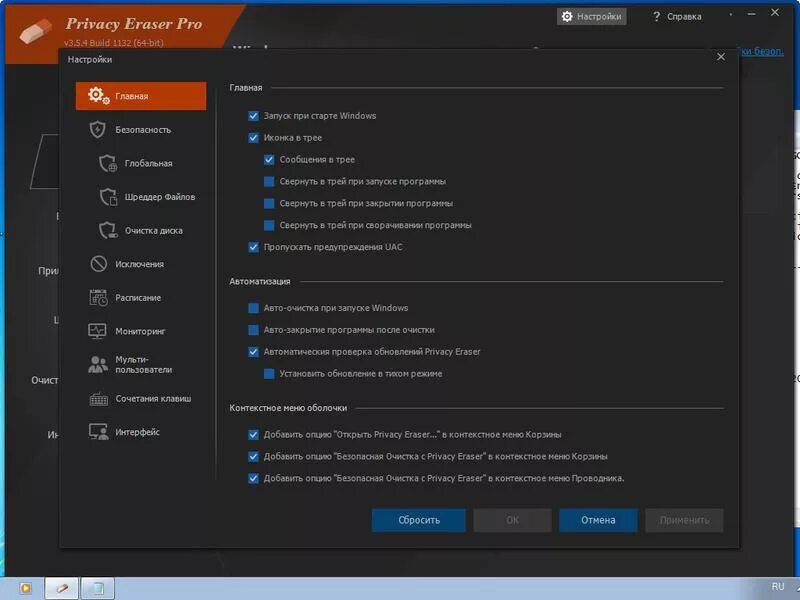Click the calendar clock icon for Расписание
The height and width of the screenshot is (600, 800).
98,297
